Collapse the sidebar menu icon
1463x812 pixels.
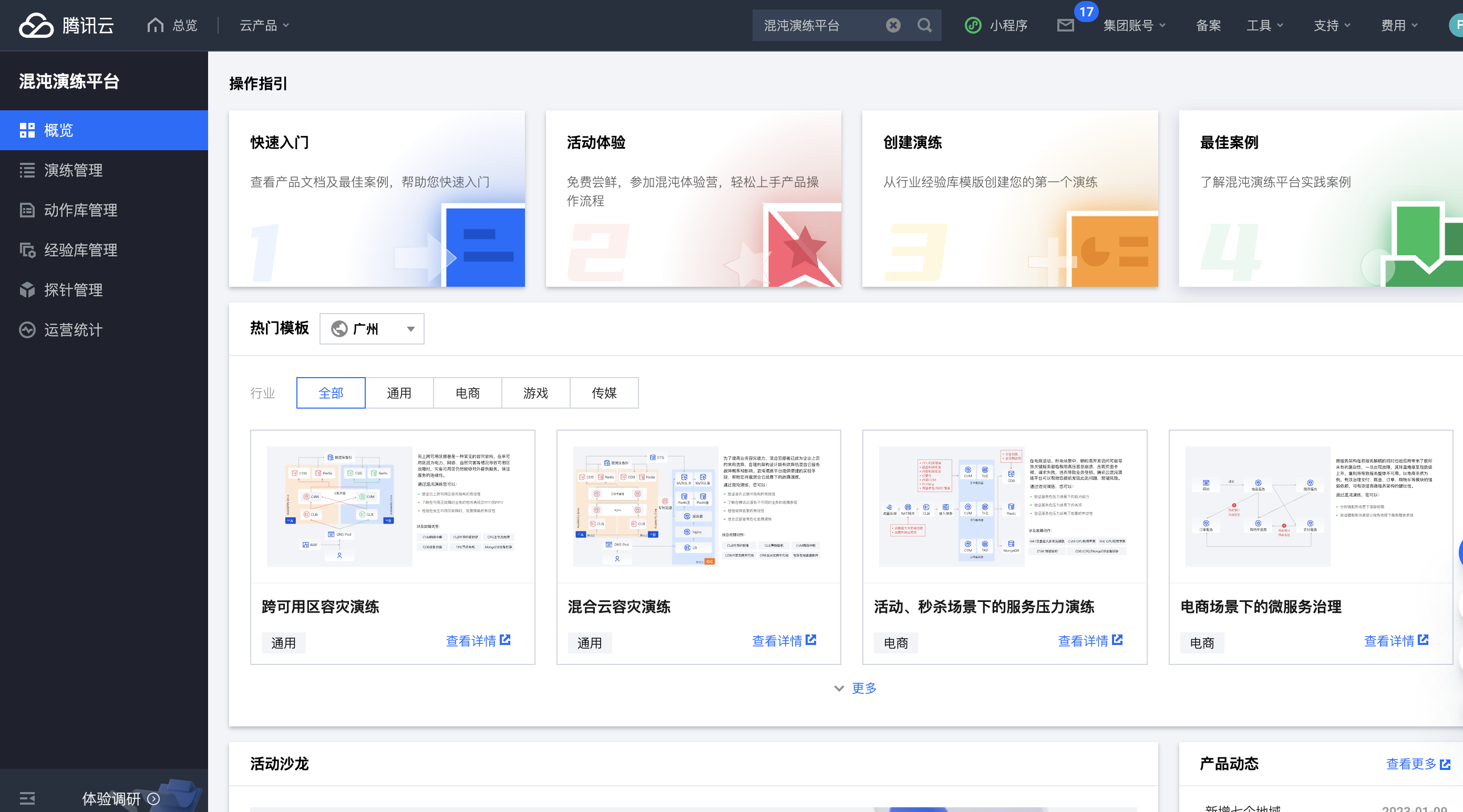click(x=27, y=798)
